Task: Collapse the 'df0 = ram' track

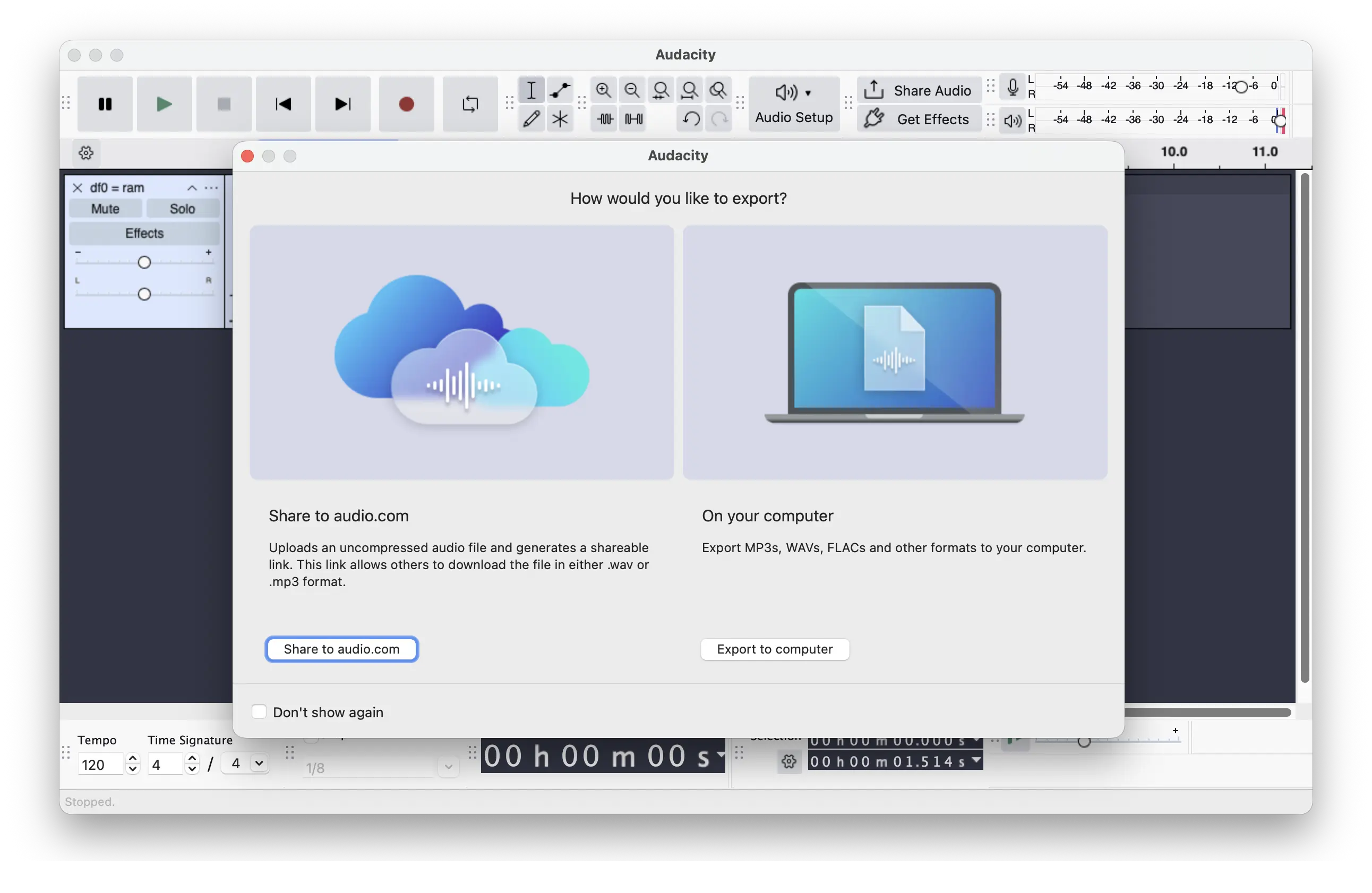Action: 192,188
